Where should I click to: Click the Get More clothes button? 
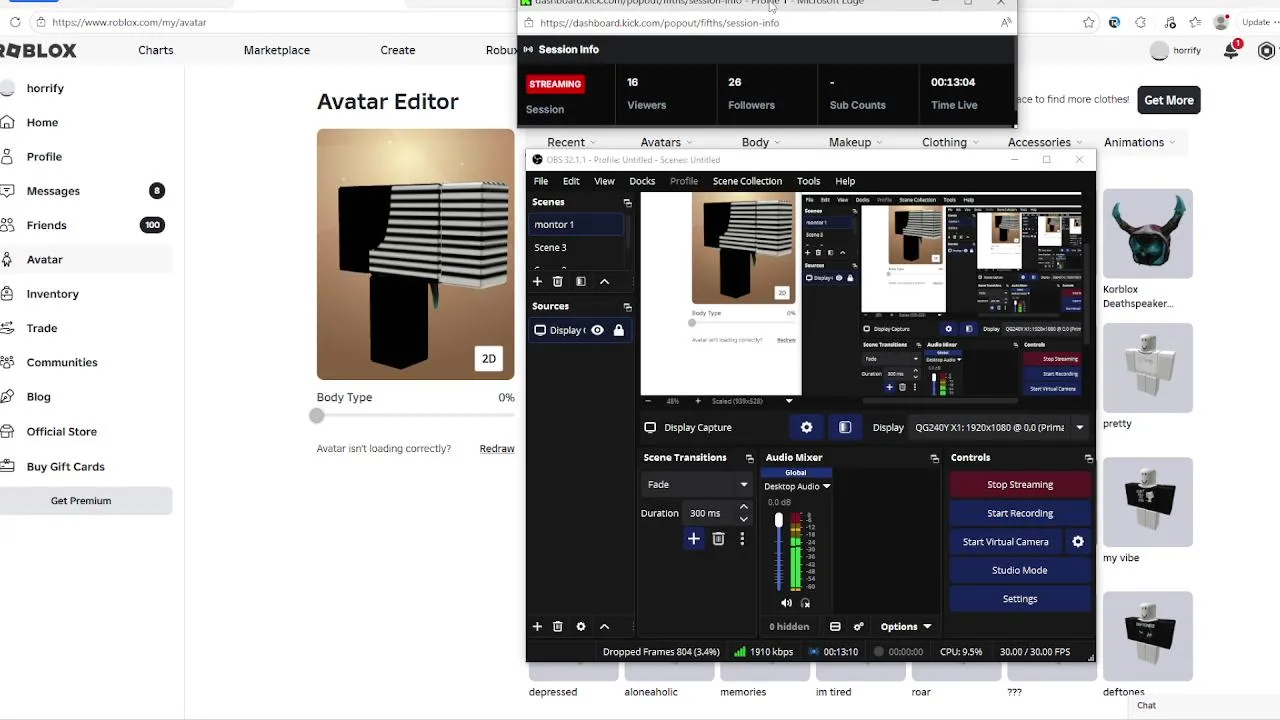1169,100
